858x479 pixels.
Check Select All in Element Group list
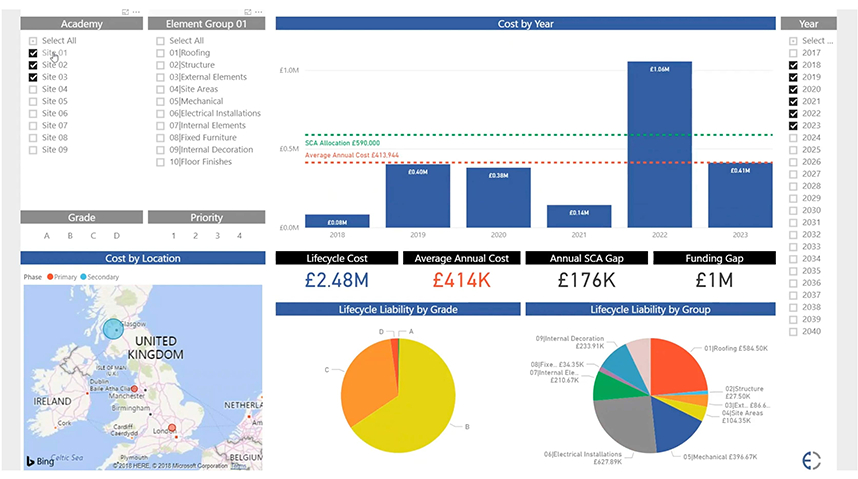pyautogui.click(x=160, y=41)
